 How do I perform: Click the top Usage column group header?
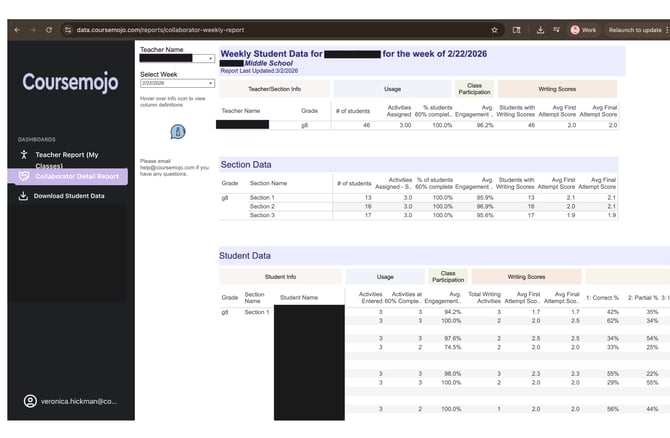click(392, 89)
